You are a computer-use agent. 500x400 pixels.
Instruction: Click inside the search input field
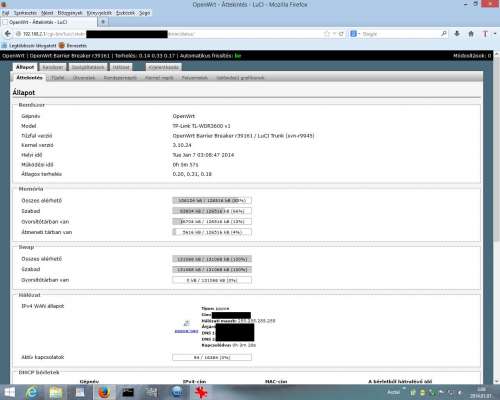[400, 34]
